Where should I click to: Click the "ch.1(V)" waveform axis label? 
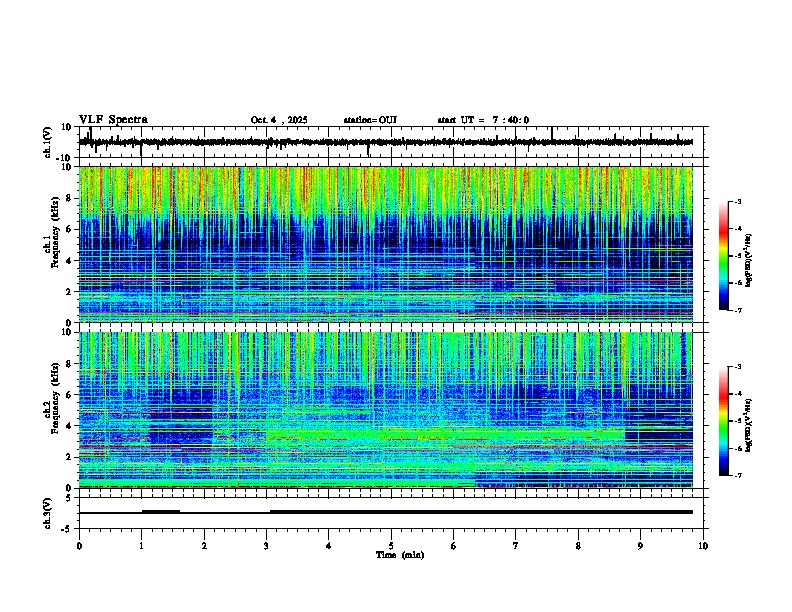click(x=48, y=142)
